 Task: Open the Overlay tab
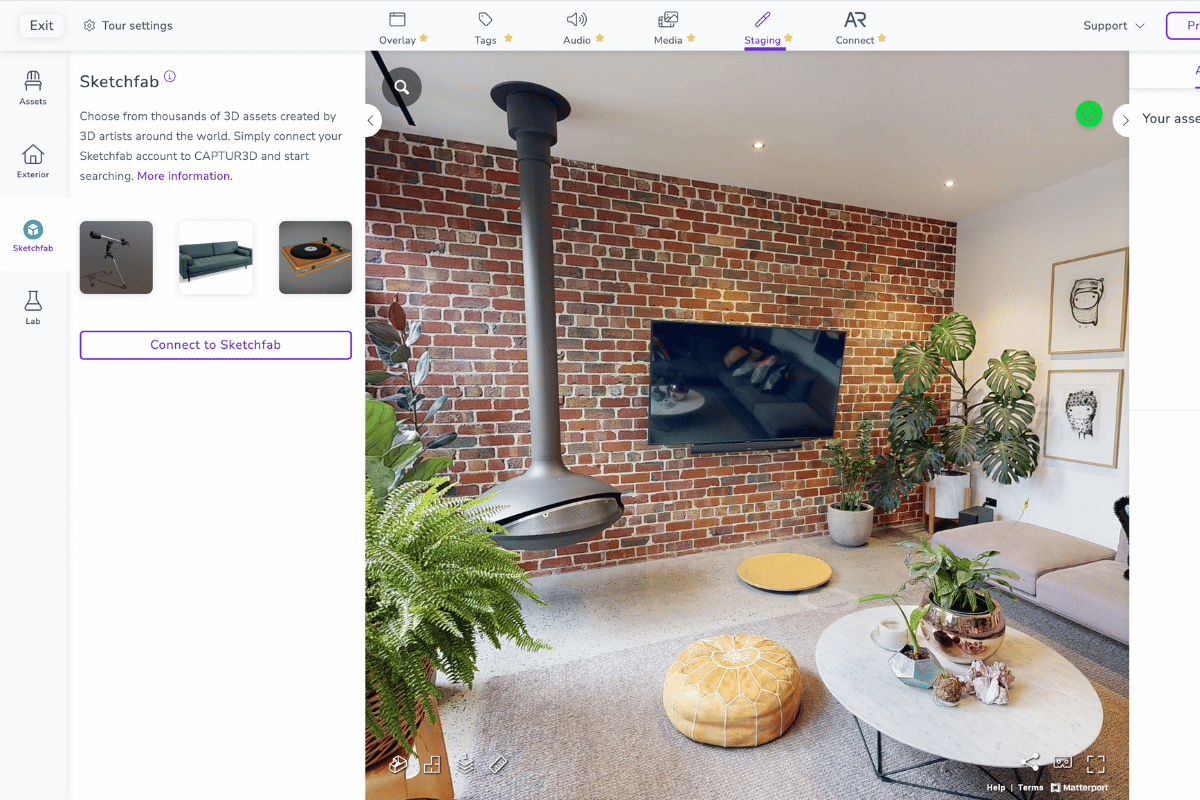pos(403,27)
